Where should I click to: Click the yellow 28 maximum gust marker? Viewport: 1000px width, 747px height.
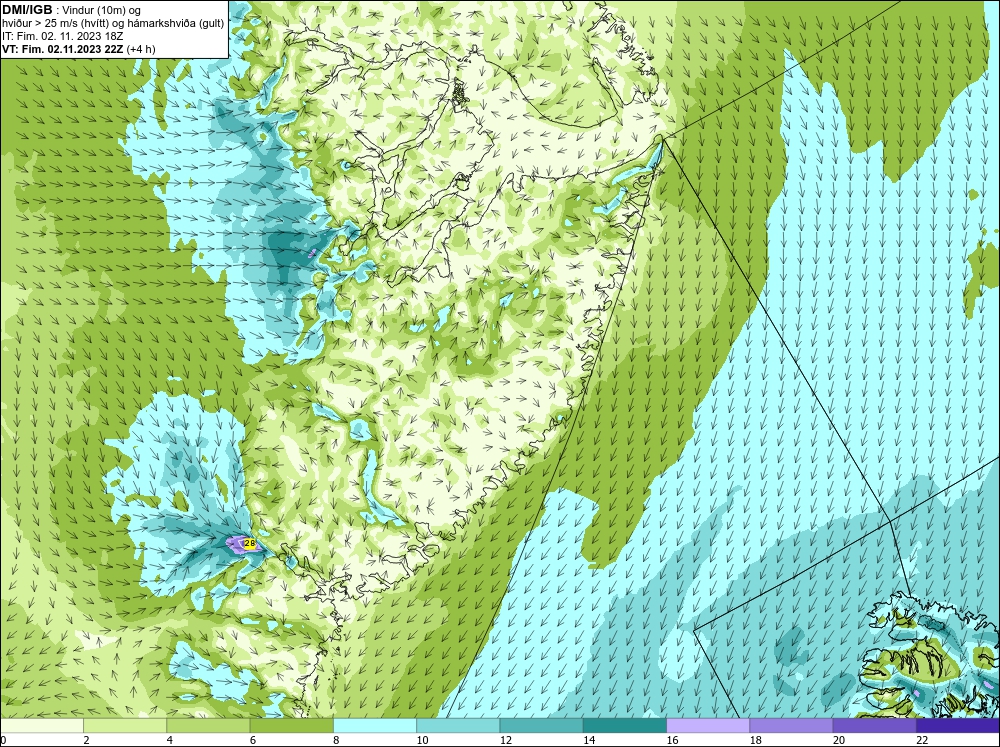pyautogui.click(x=250, y=544)
